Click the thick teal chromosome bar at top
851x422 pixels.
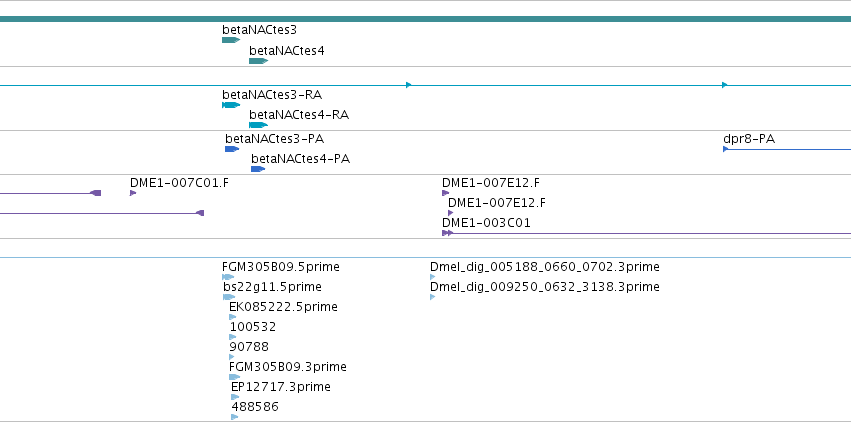click(x=426, y=19)
